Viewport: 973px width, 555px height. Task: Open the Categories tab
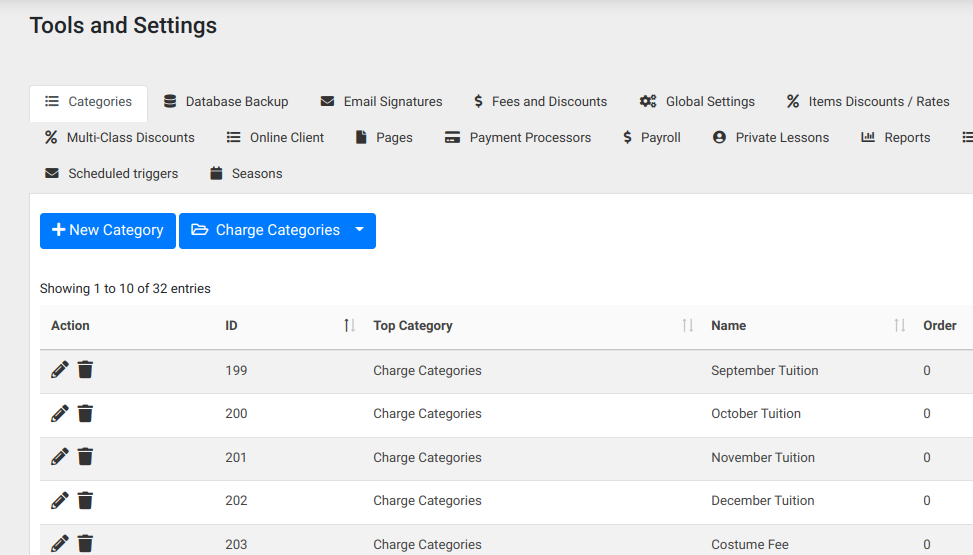pyautogui.click(x=88, y=102)
